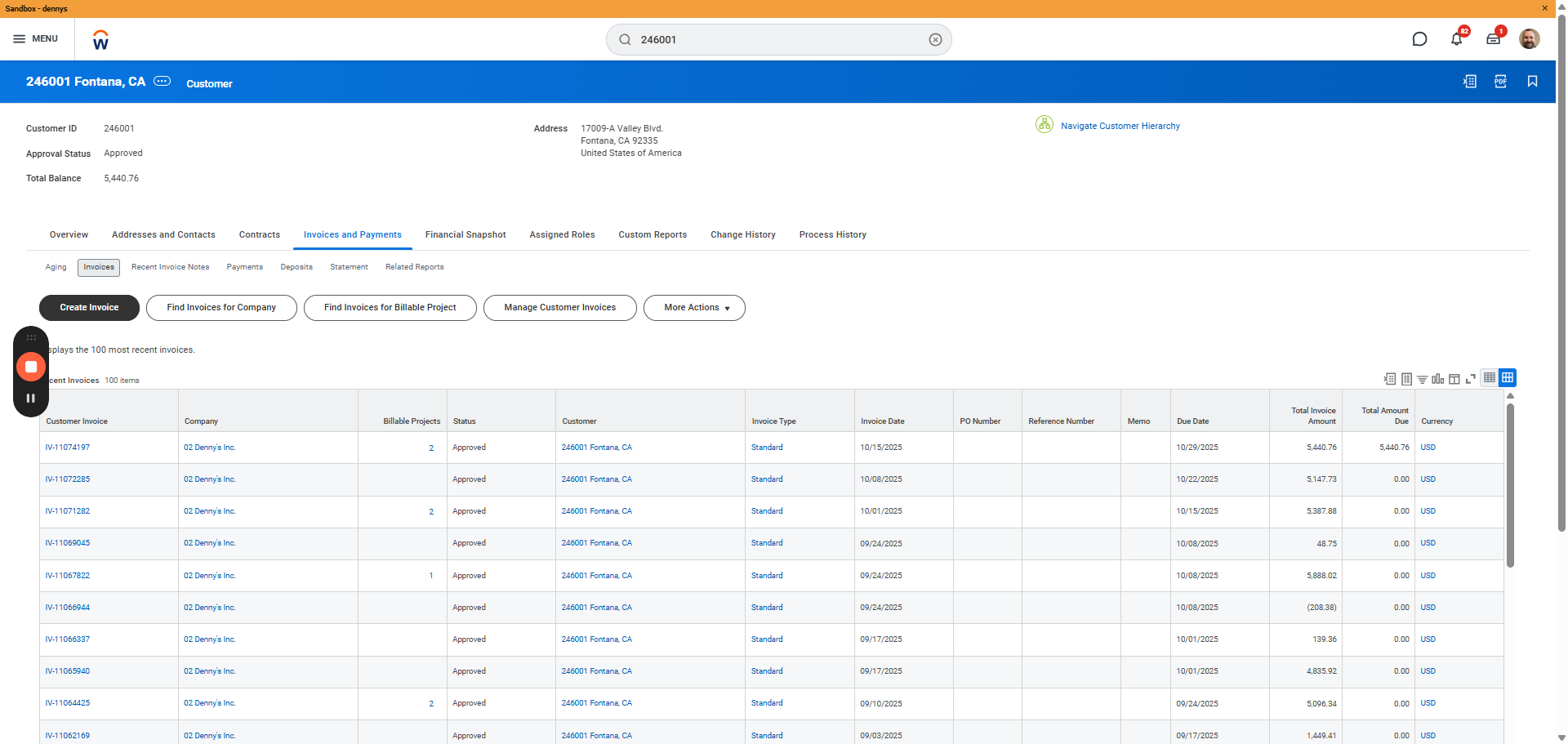Open the notifications bell
1568x744 pixels.
(1456, 39)
